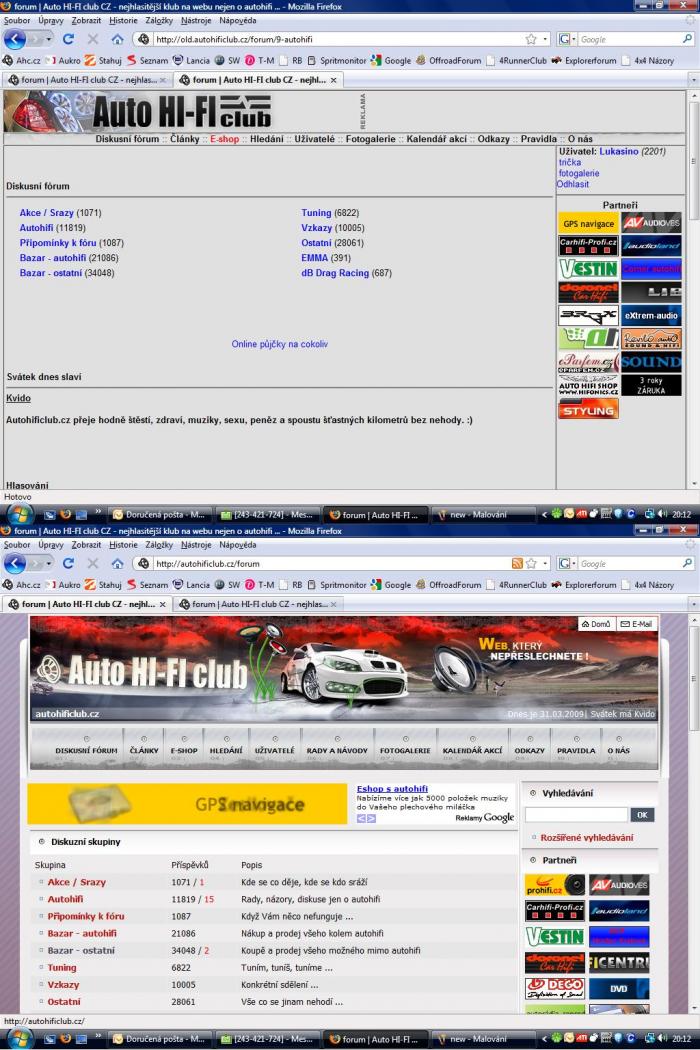
Task: Reload page in autohificlub.cz/forum Firefox window
Action: click(68, 564)
